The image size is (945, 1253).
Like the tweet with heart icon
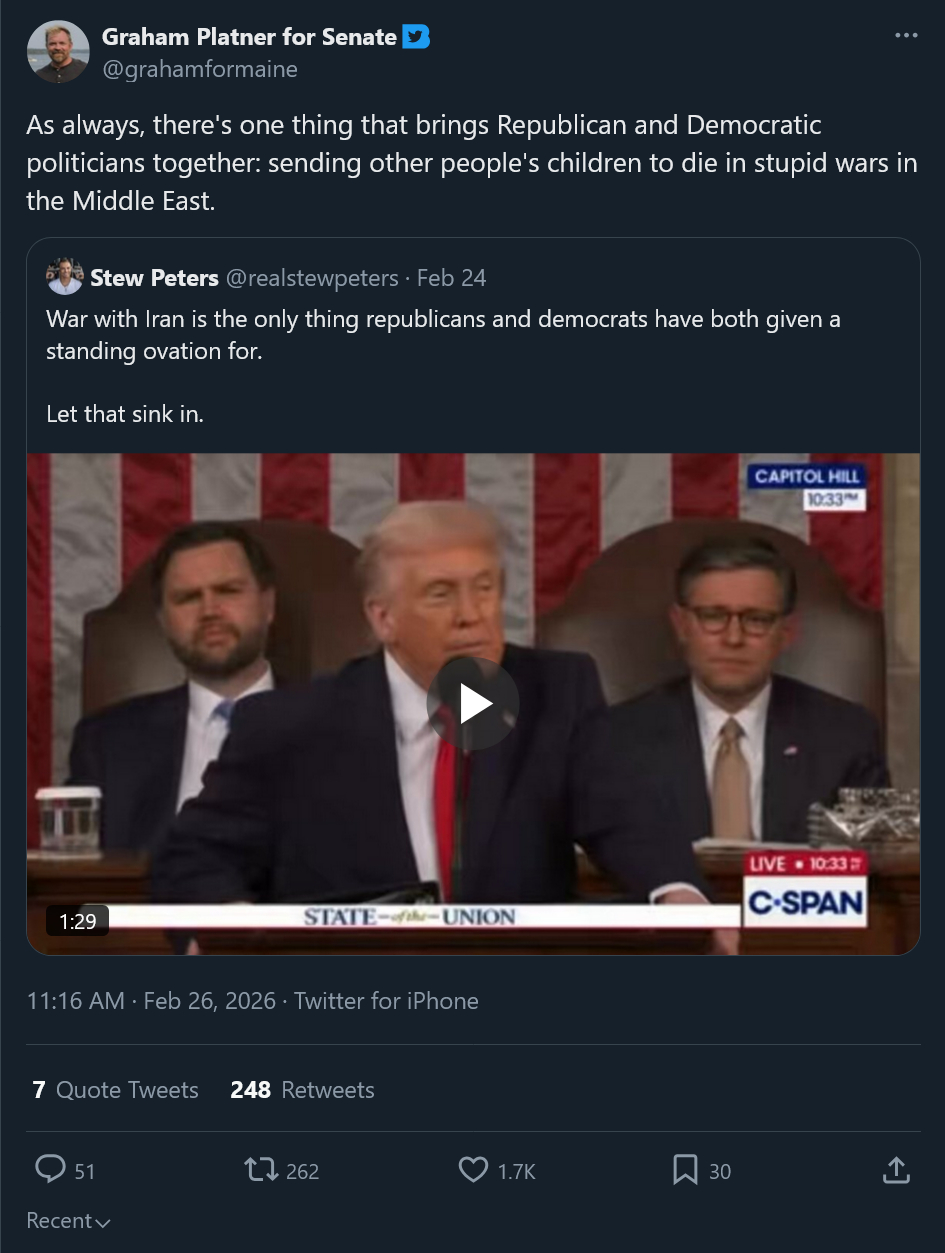473,1169
